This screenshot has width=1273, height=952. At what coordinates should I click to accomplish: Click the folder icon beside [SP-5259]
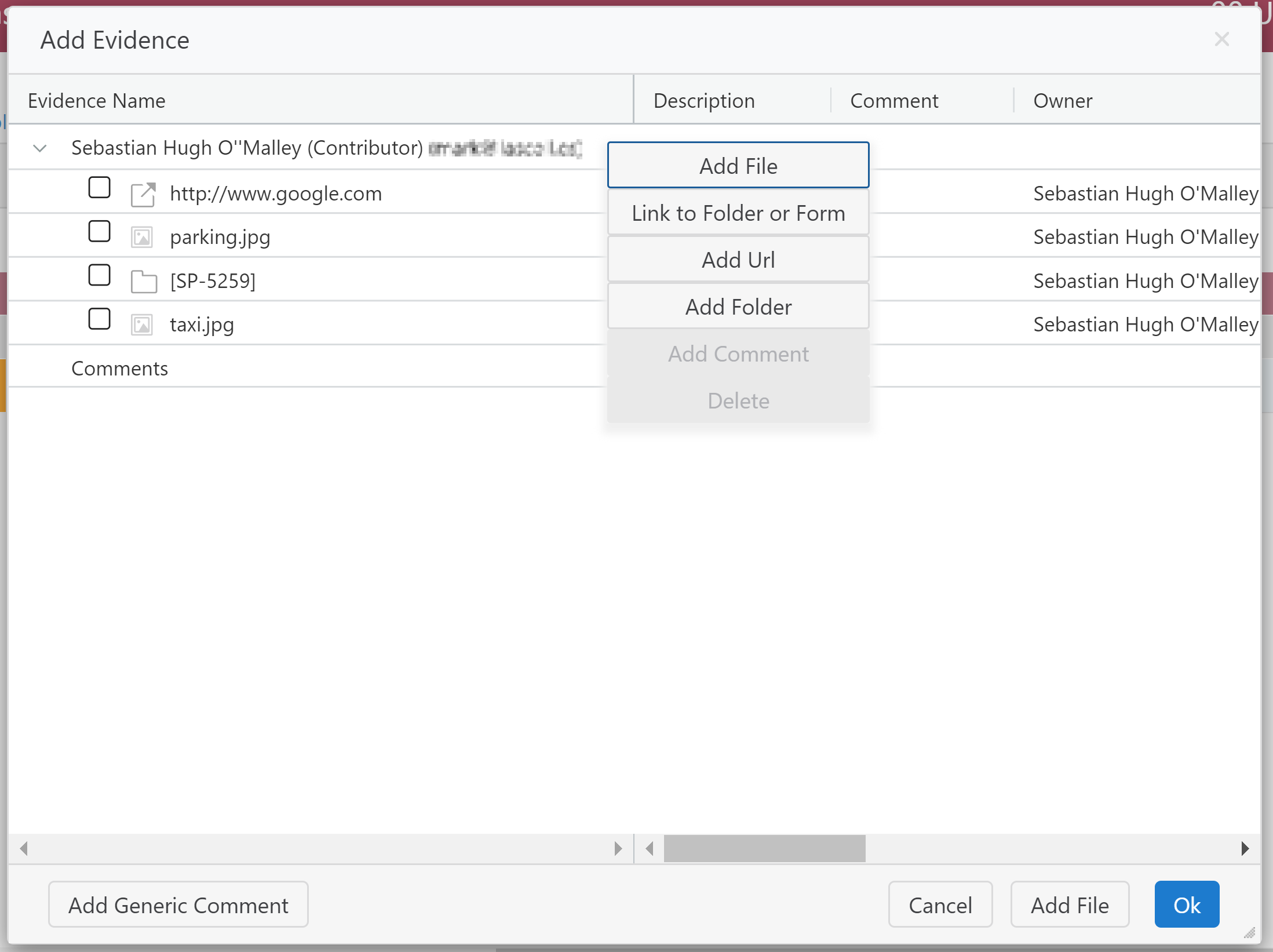tap(144, 282)
